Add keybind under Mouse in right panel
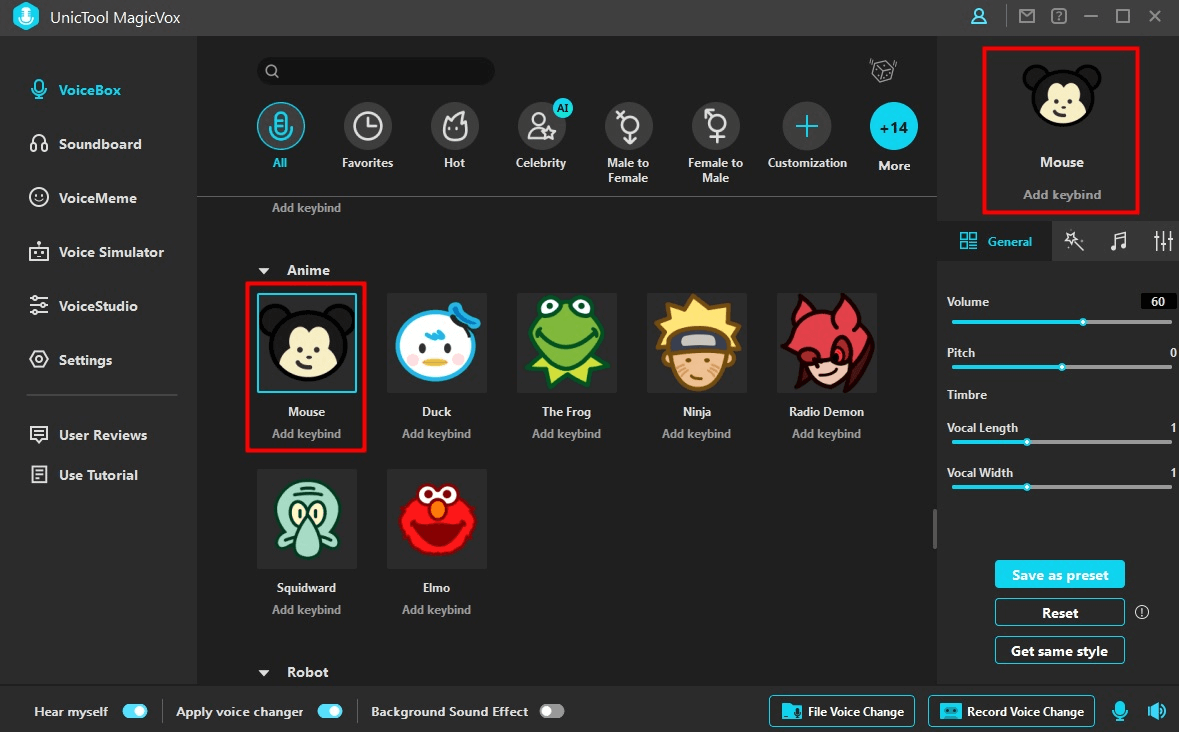 pos(1062,195)
